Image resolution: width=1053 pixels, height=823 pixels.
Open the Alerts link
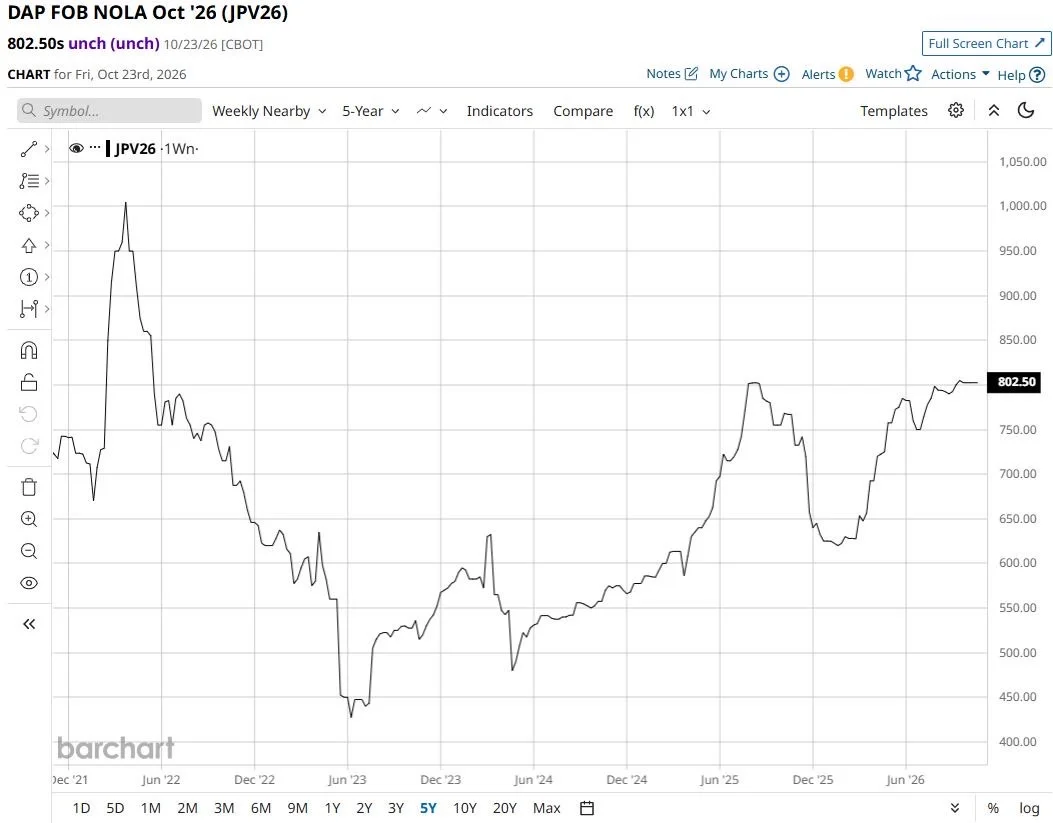pyautogui.click(x=827, y=74)
